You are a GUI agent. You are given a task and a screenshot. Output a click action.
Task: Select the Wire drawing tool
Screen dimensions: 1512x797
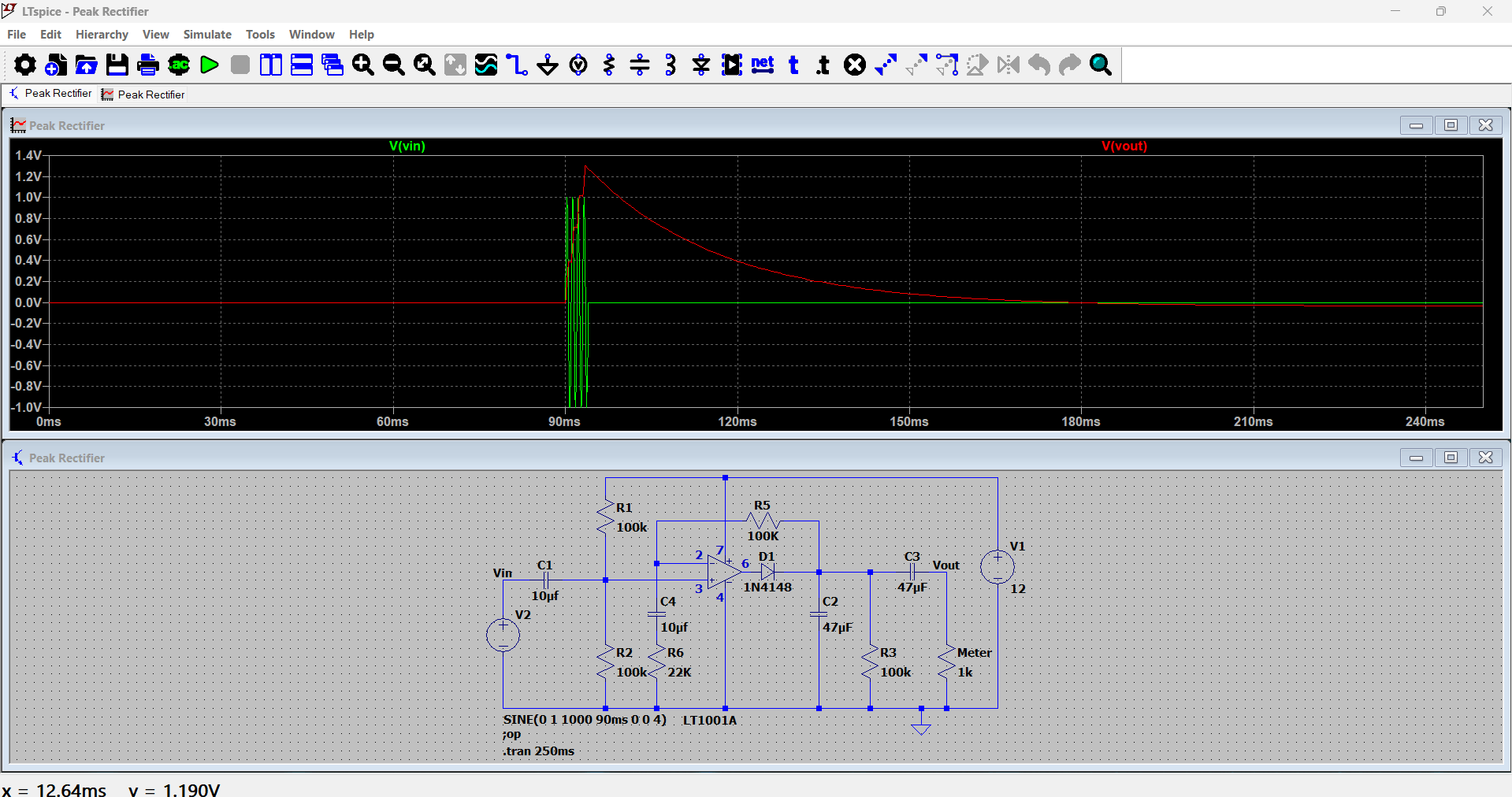tap(517, 65)
